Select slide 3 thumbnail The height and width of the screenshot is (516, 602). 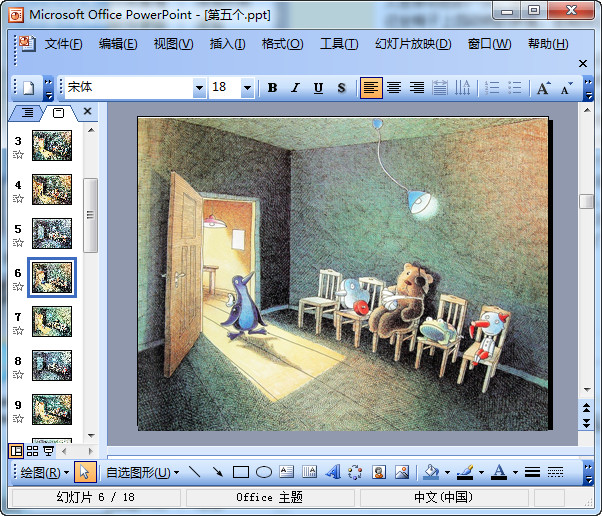[52, 146]
